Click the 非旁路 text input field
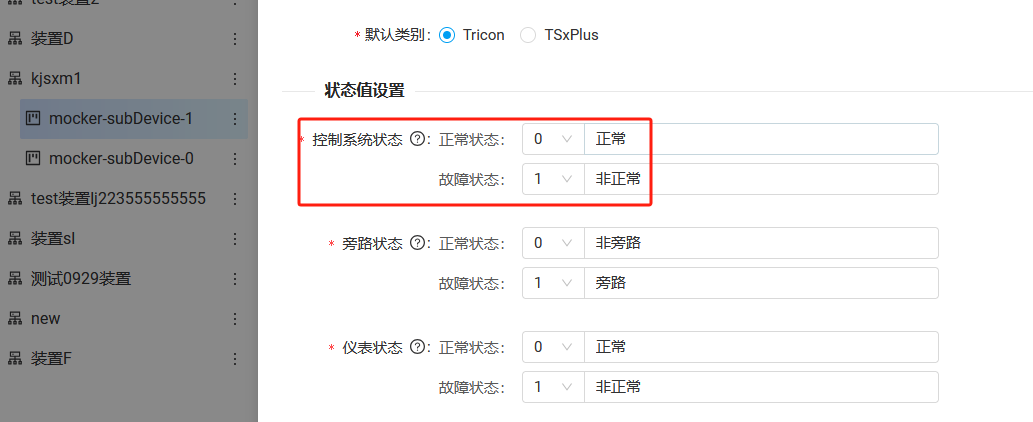1033x422 pixels. 761,243
